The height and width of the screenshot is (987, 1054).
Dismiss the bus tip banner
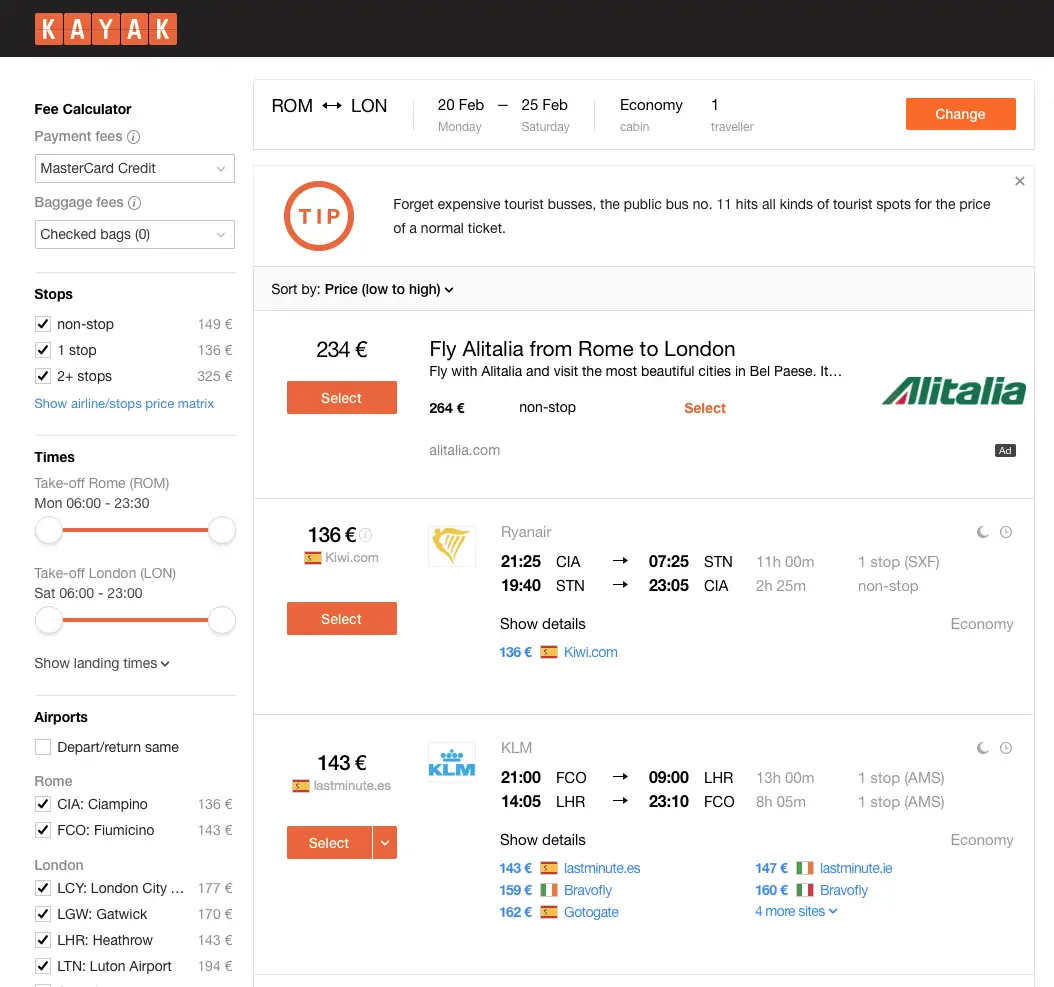(x=1020, y=181)
